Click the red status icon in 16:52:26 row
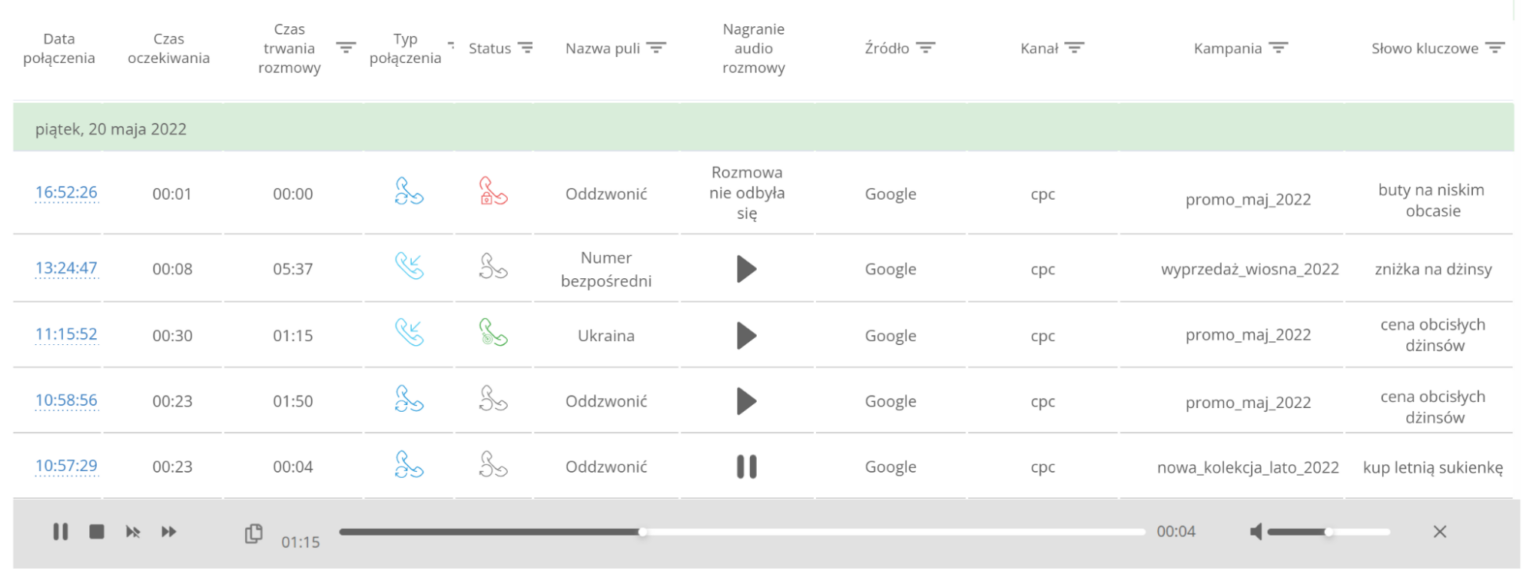The image size is (1536, 584). (493, 192)
